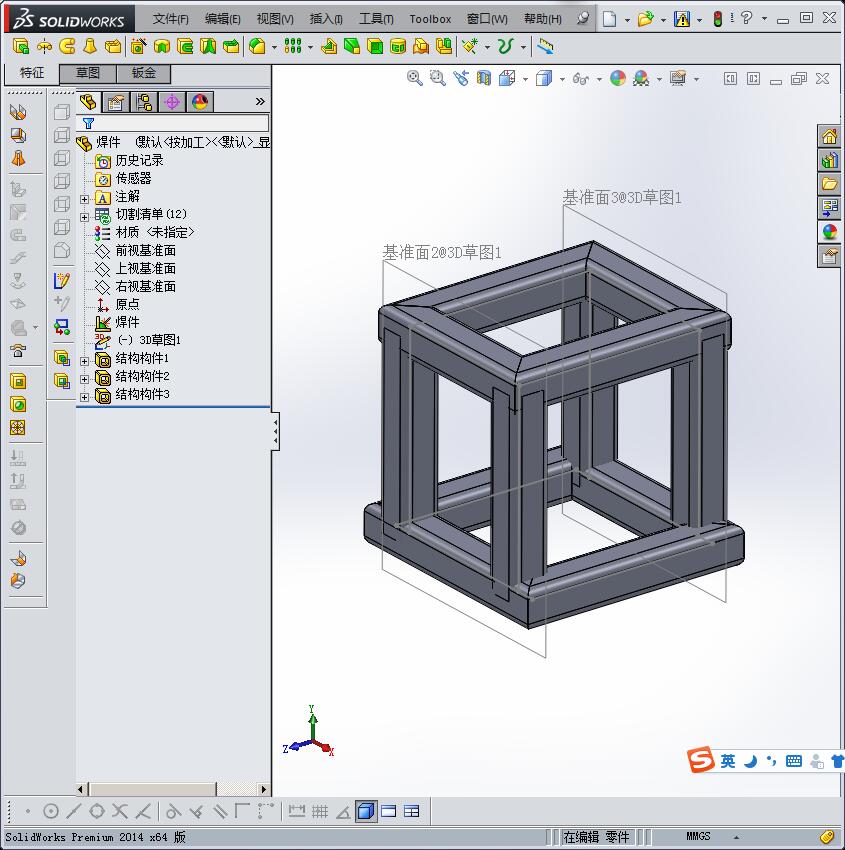Expand the 切割清单(12) tree node

[x=85, y=217]
